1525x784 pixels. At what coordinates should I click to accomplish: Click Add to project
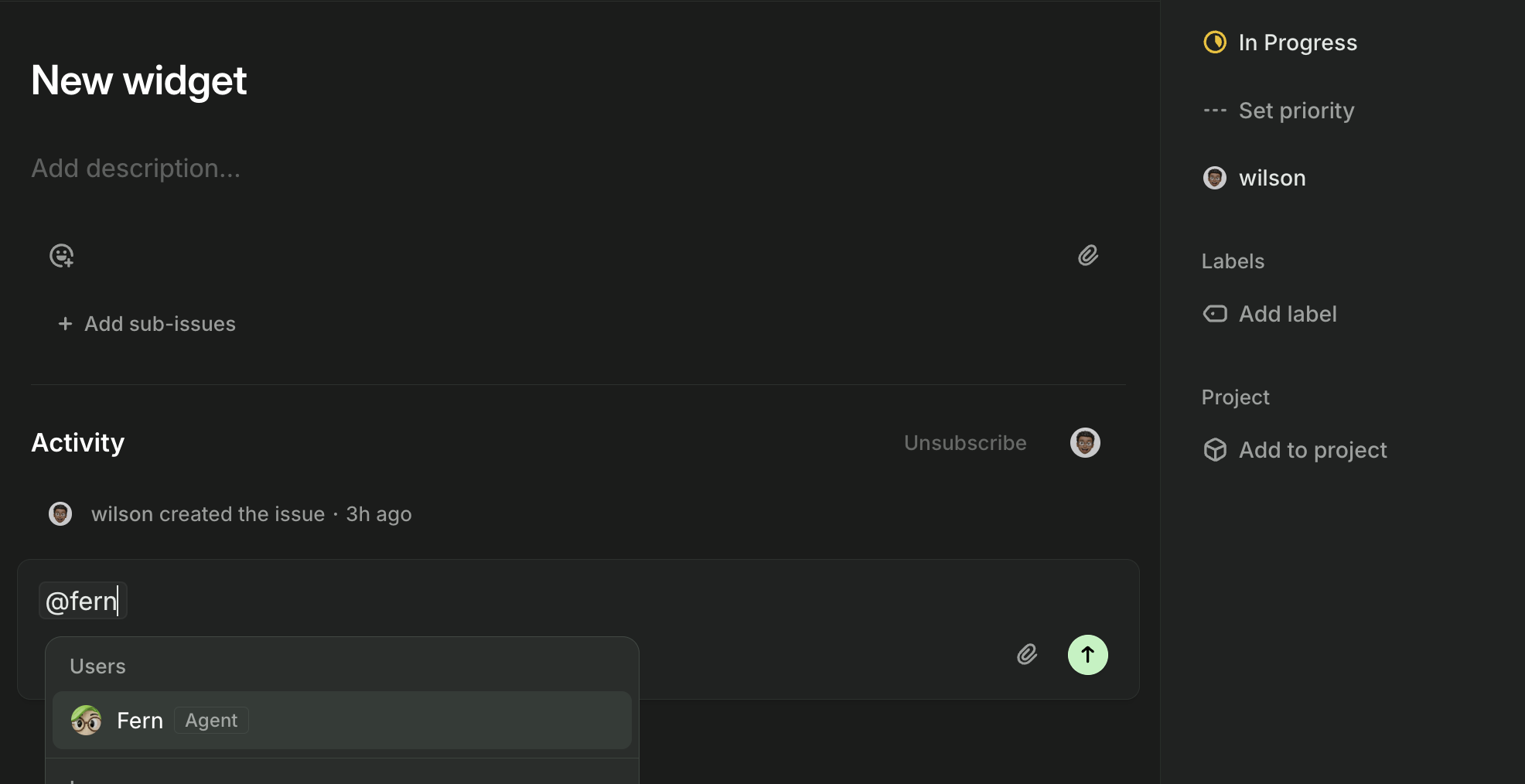coord(1312,450)
